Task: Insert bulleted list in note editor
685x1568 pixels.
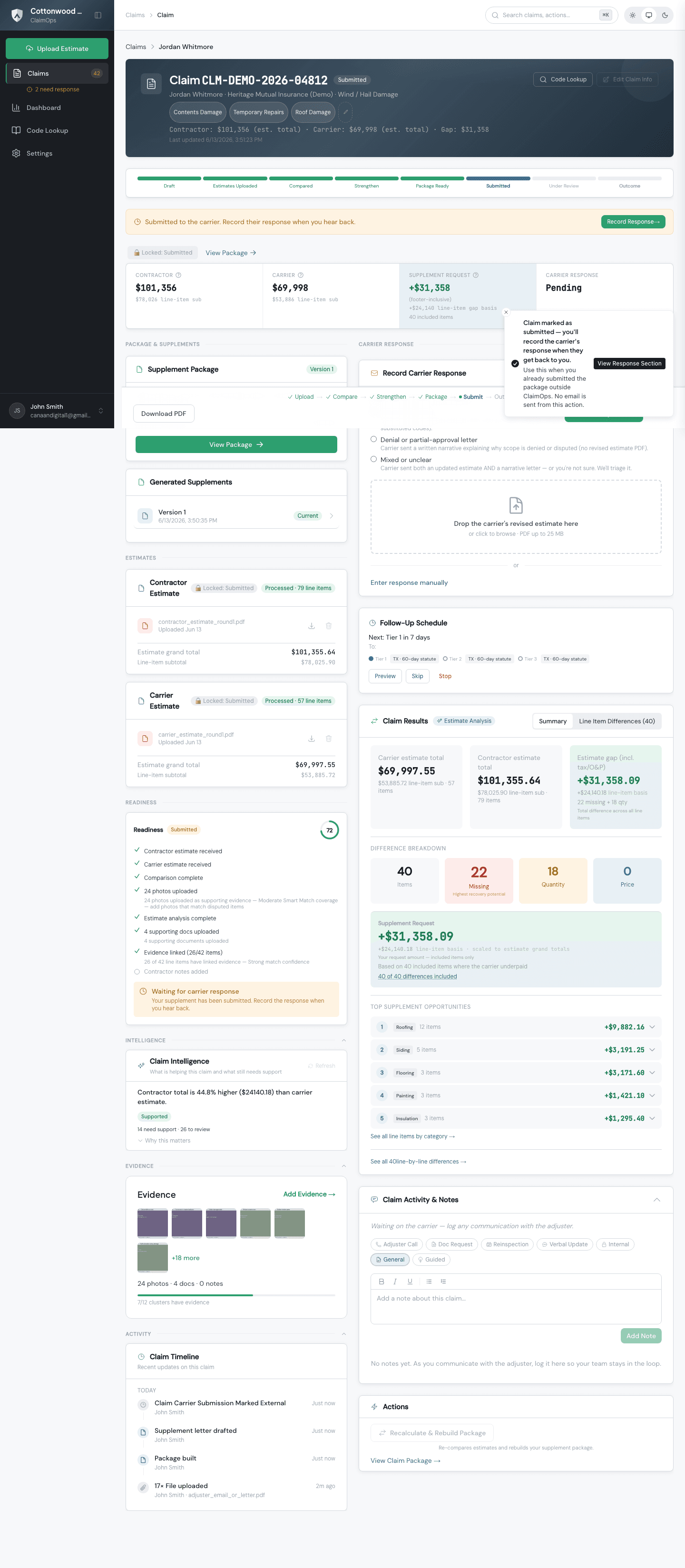Action: tap(429, 1282)
